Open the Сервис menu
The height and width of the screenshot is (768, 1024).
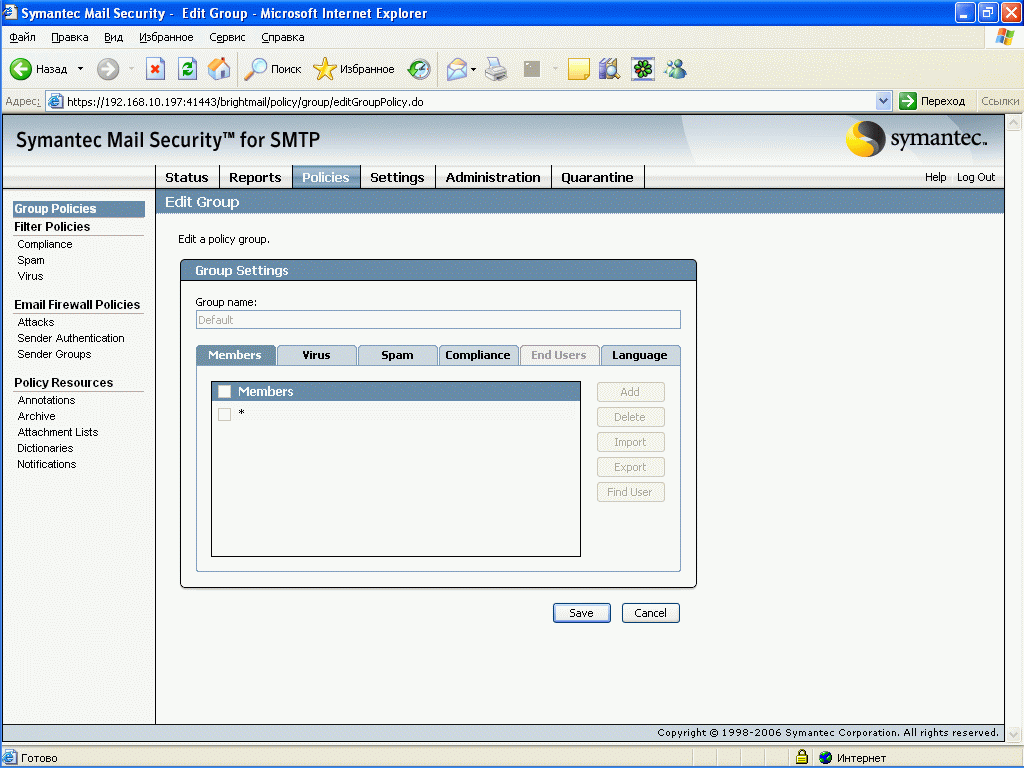[226, 37]
